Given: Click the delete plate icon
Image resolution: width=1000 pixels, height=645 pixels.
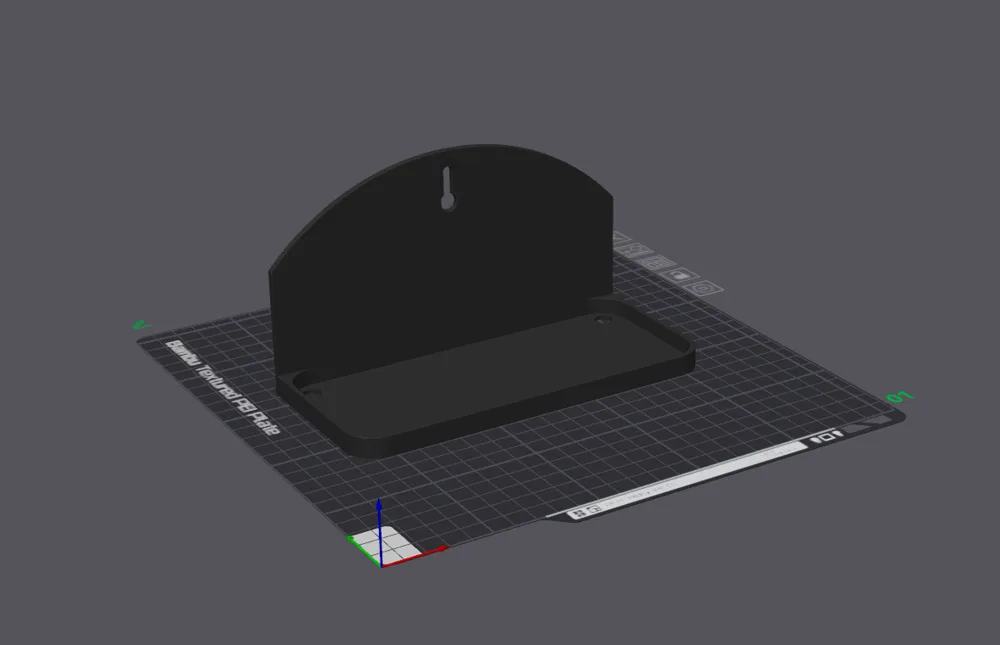Looking at the screenshot, I should pos(618,237).
